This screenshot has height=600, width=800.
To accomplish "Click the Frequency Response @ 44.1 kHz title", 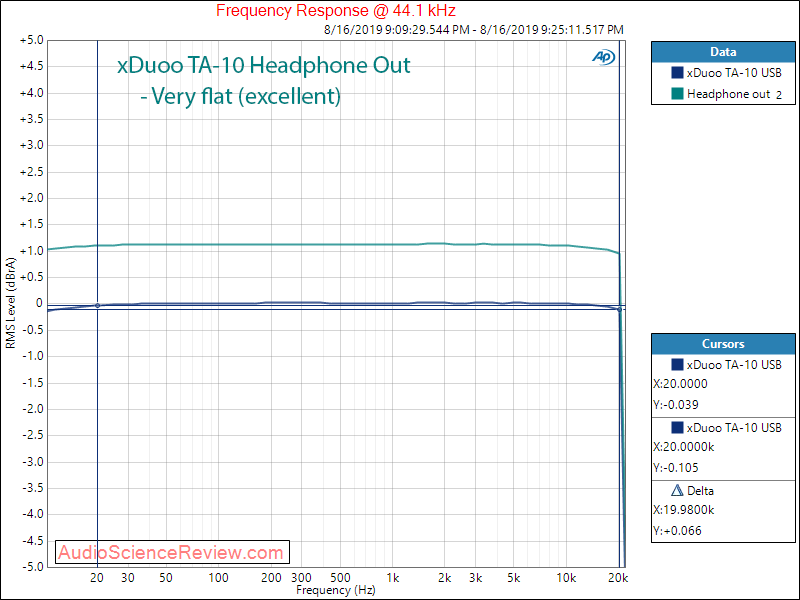I will coord(336,10).
